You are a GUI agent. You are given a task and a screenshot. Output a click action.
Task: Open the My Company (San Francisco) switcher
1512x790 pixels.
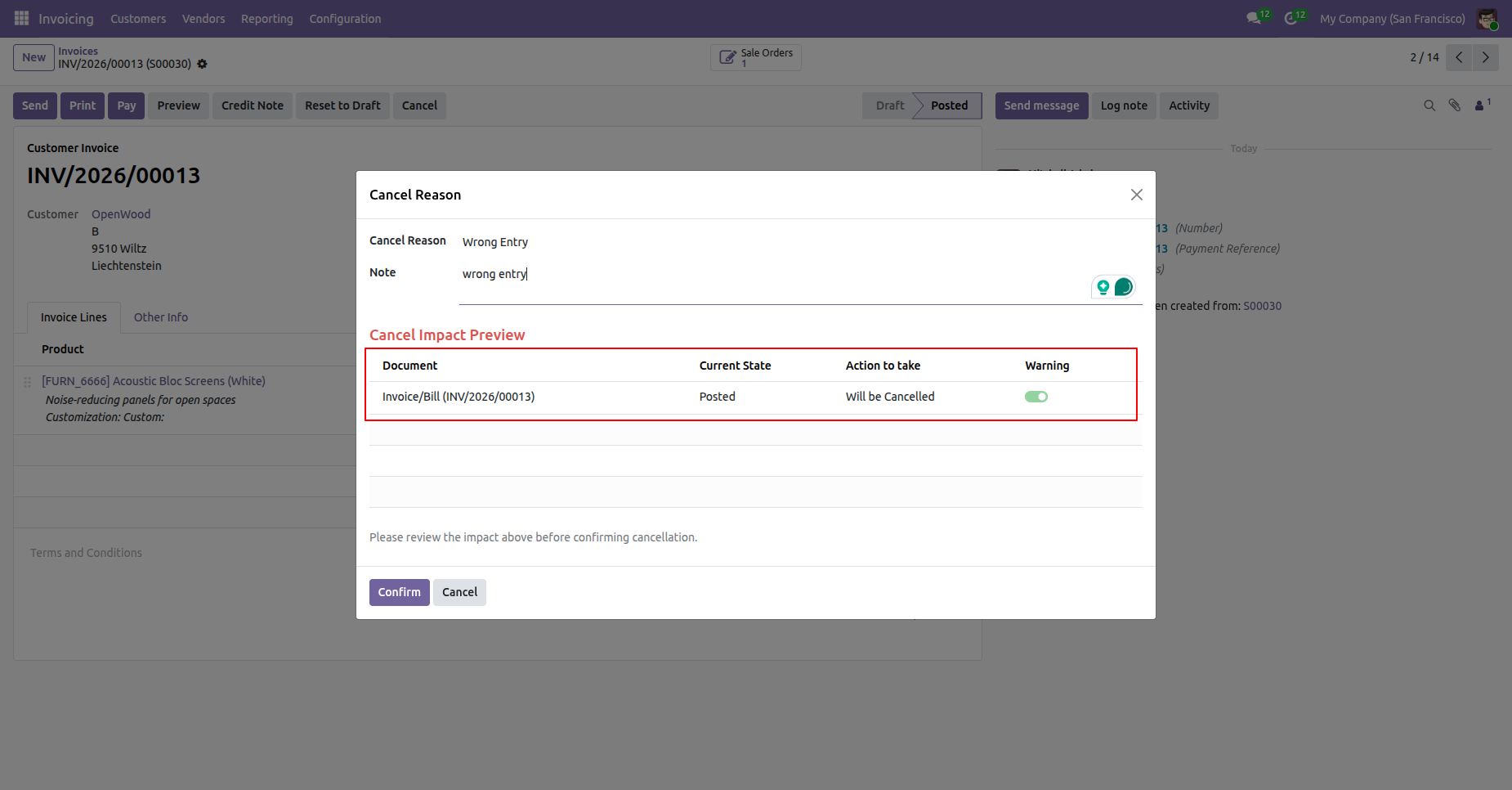click(1392, 19)
